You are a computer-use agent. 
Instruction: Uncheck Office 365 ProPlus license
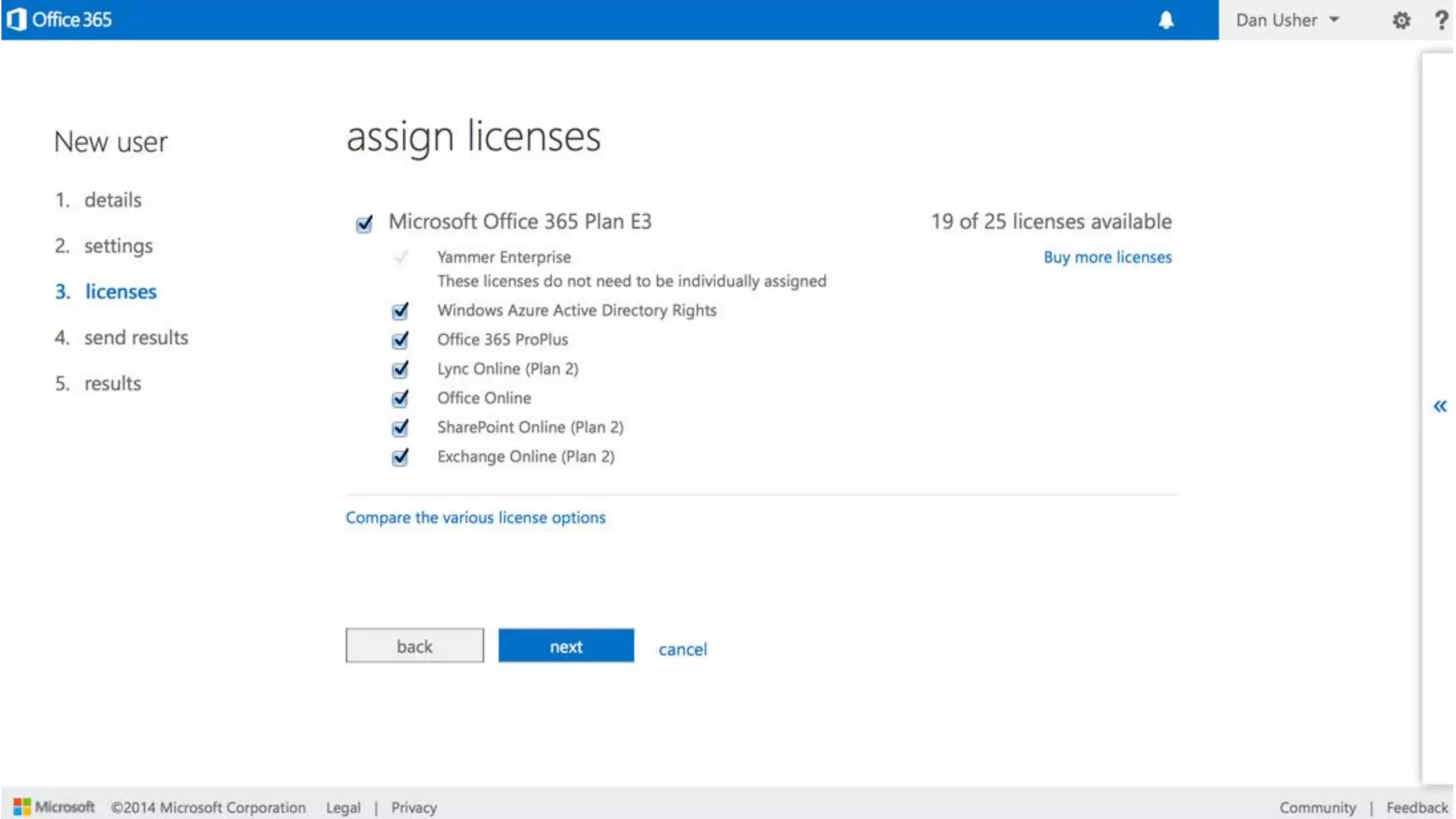coord(400,340)
